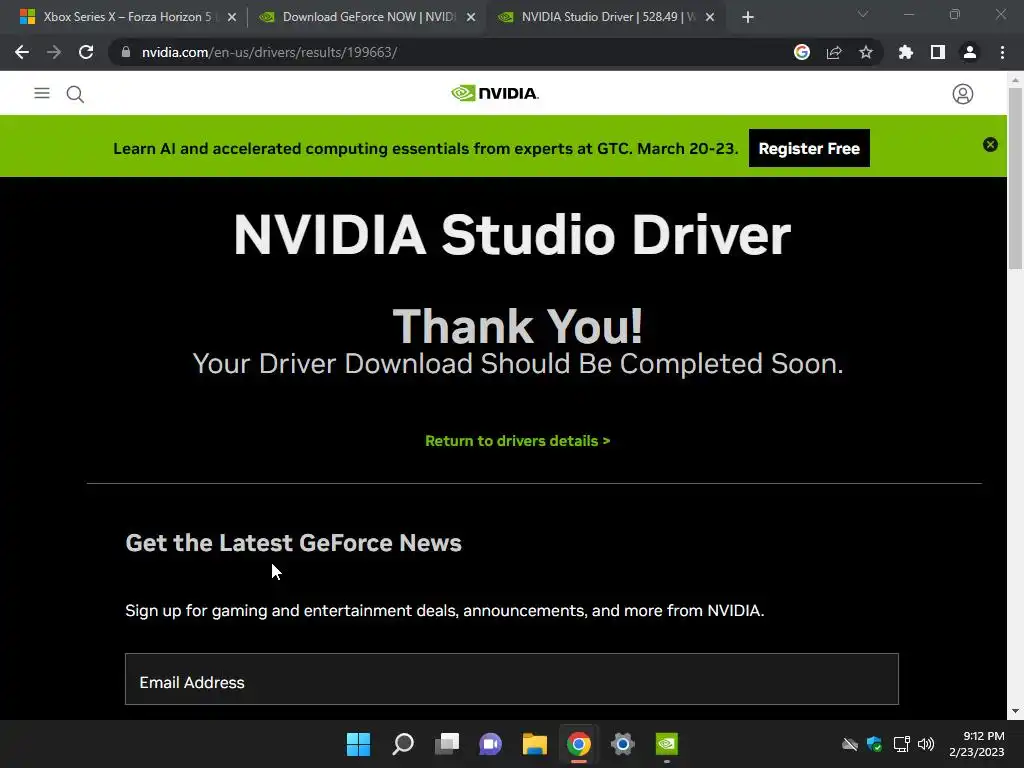Click the scrollbar up arrow
1024x768 pixels.
pyautogui.click(x=1015, y=80)
